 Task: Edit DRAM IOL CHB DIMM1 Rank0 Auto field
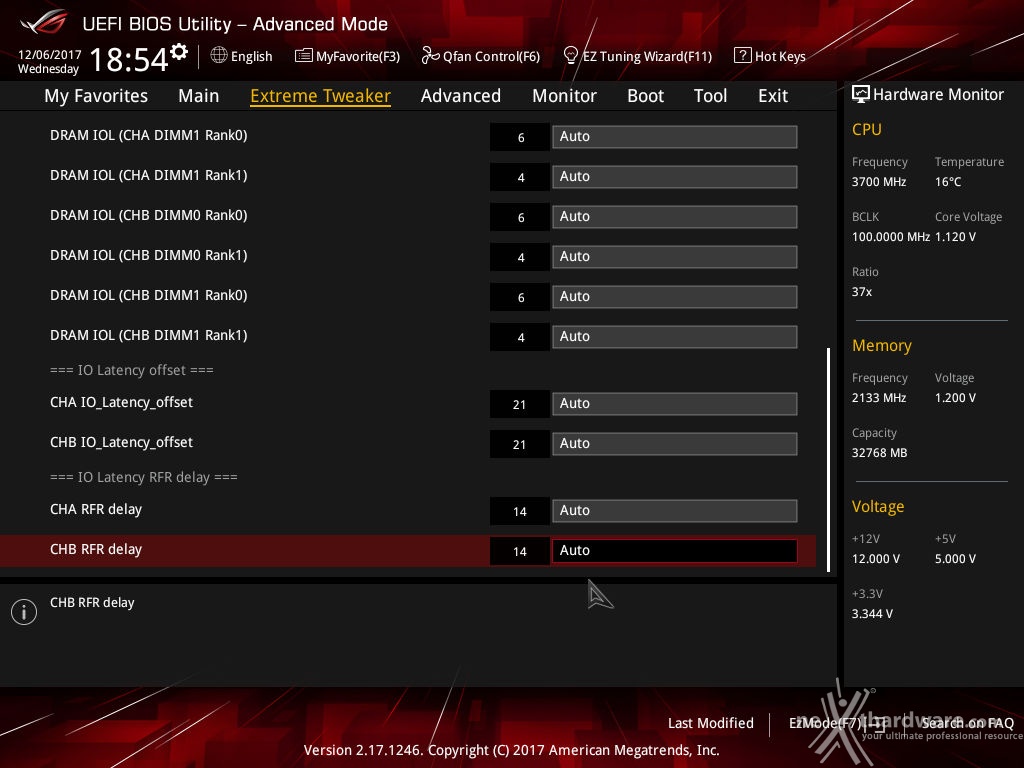tap(675, 296)
